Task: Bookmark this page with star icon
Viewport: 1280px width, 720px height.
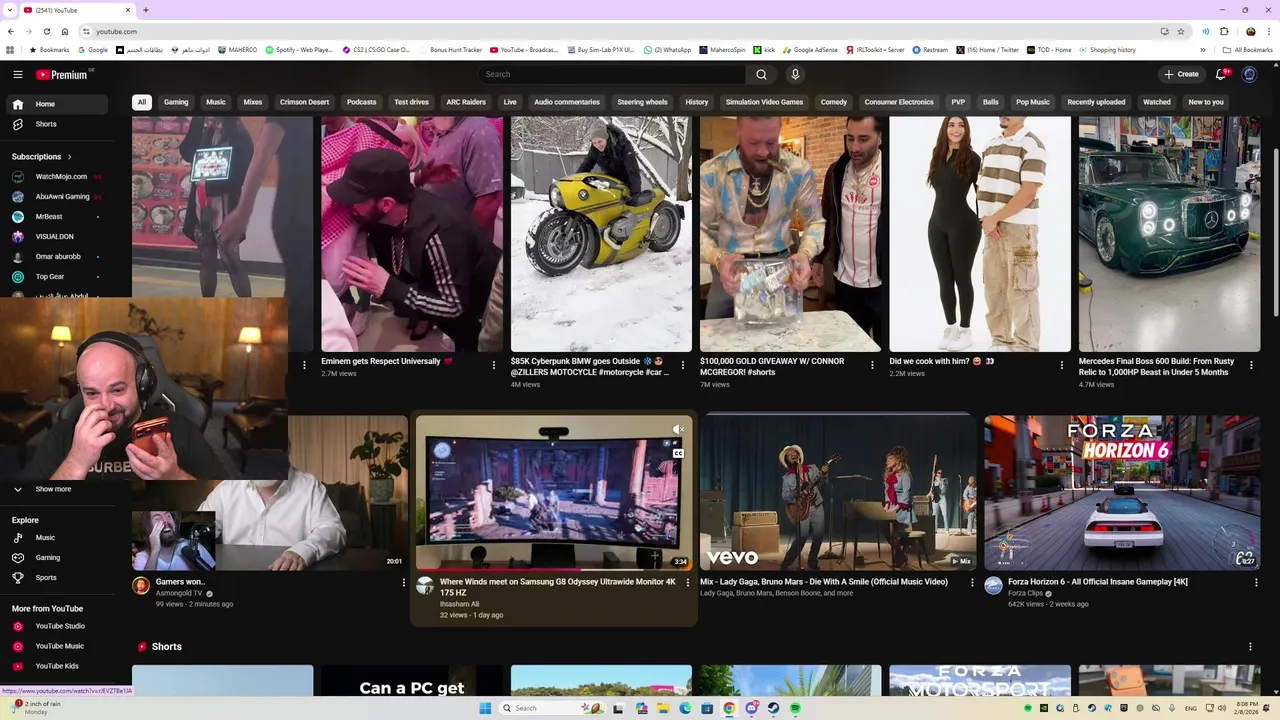Action: (1181, 31)
